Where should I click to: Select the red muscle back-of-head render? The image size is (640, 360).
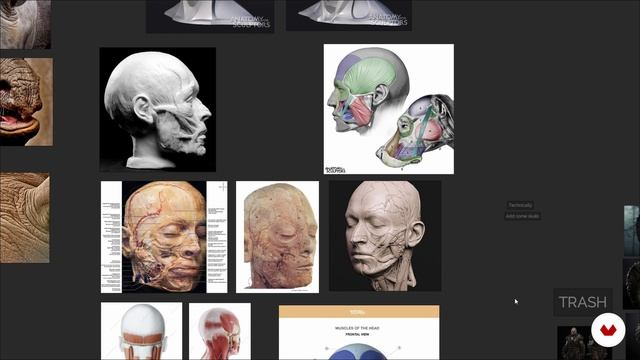220,331
